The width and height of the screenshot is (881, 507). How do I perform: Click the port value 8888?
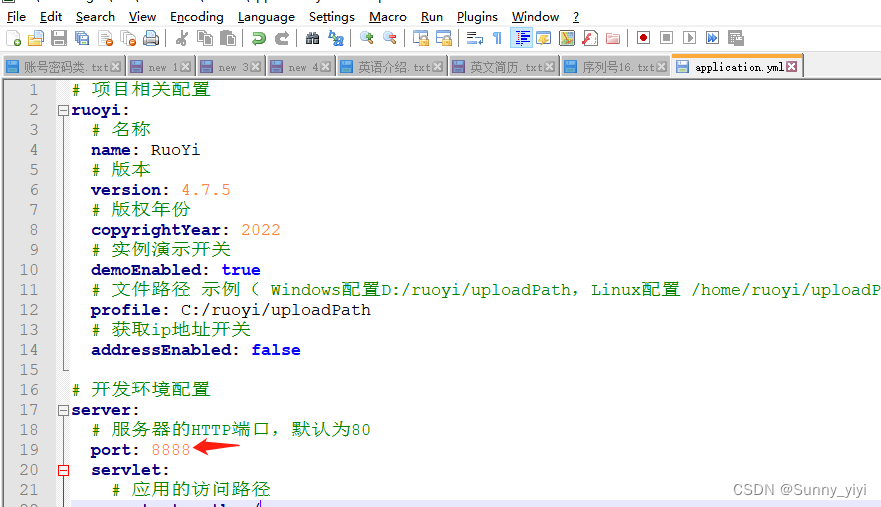point(170,450)
